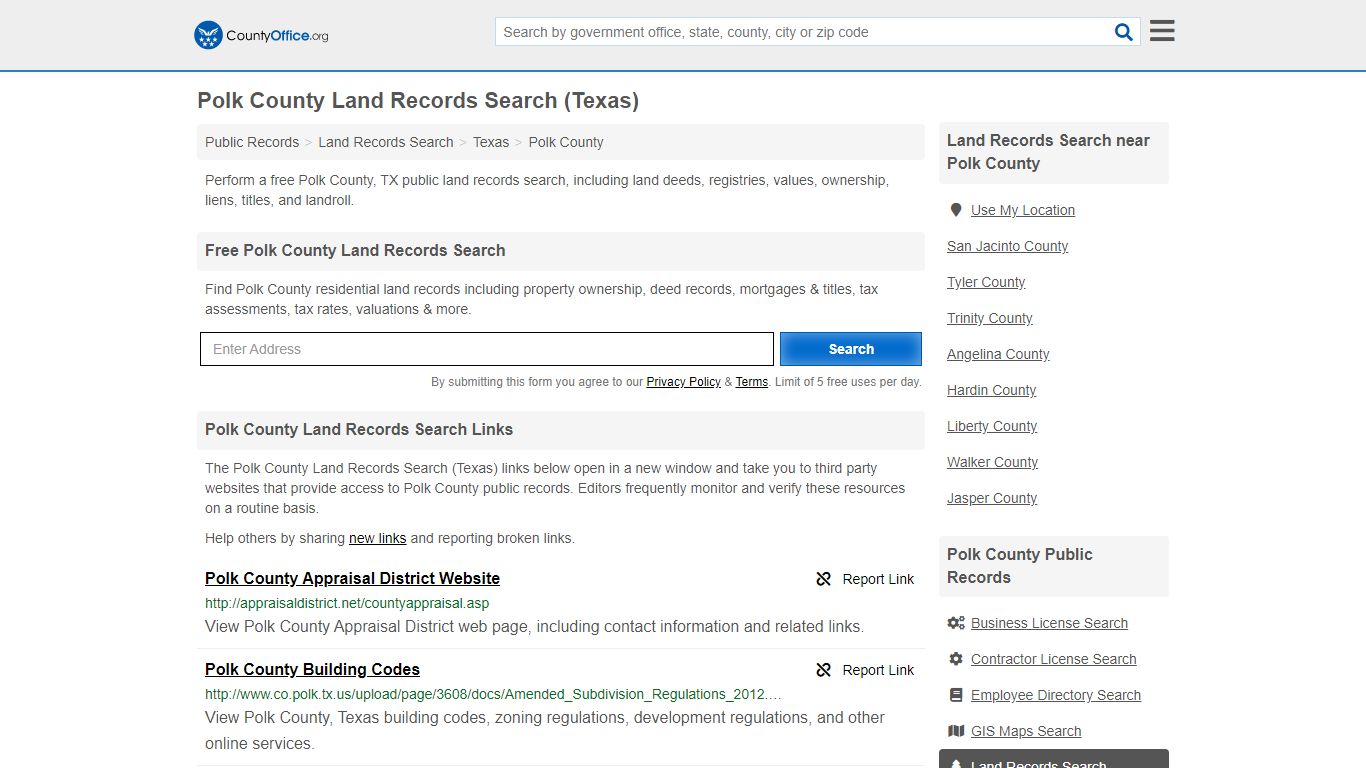
Task: Open Jasper County link
Action: [992, 498]
